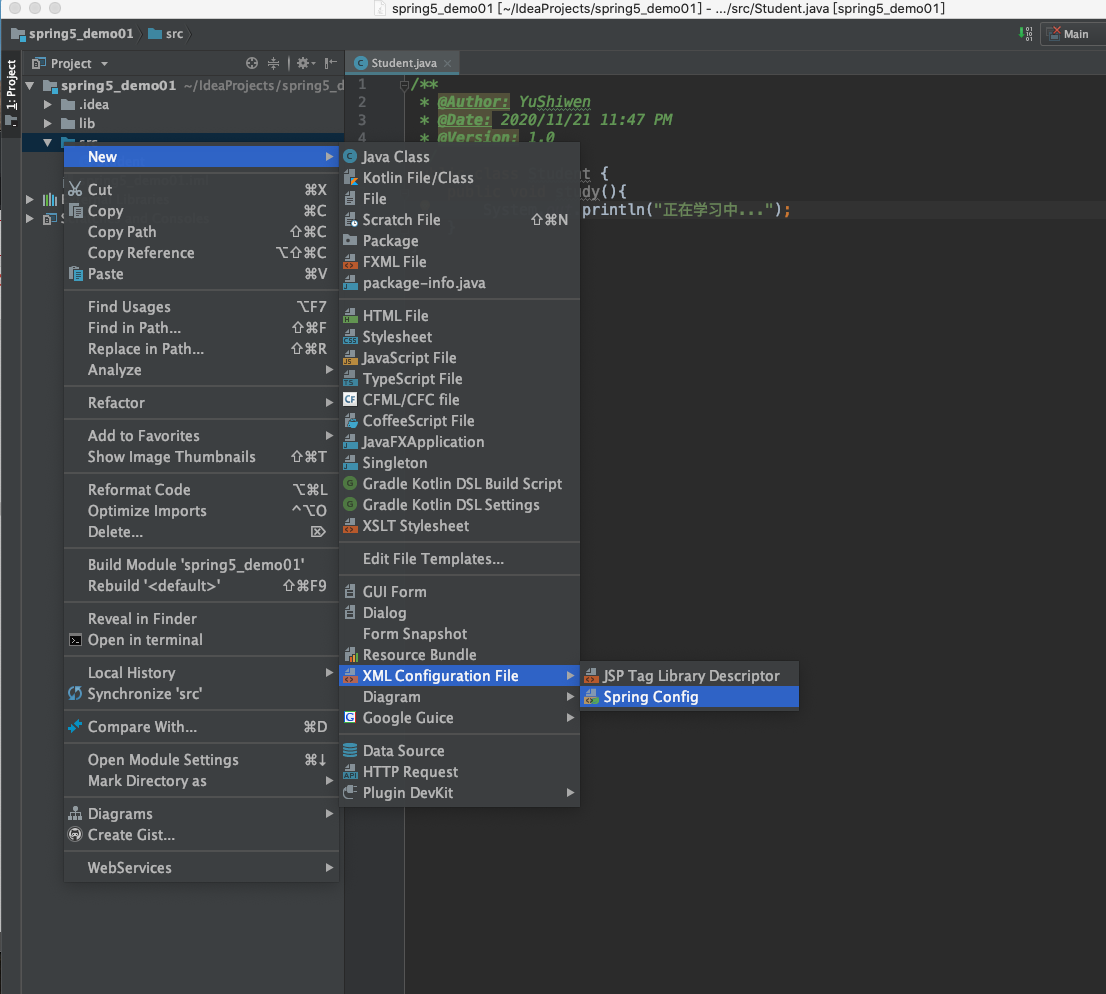This screenshot has height=994, width=1106.
Task: Click the Stylesheet CSS icon
Action: pos(350,337)
